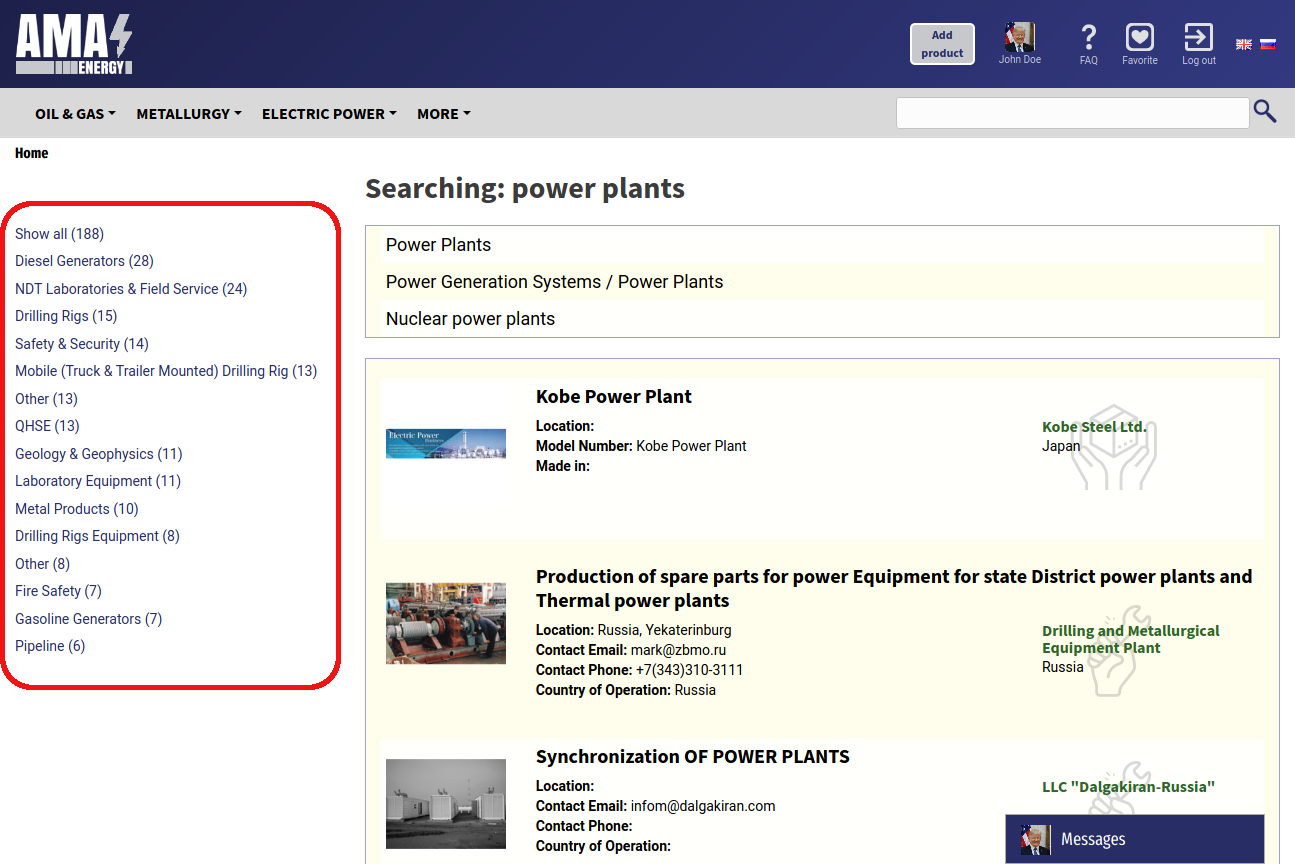Click phone number +7(343)310-3111
Image resolution: width=1295 pixels, height=864 pixels.
pos(689,670)
